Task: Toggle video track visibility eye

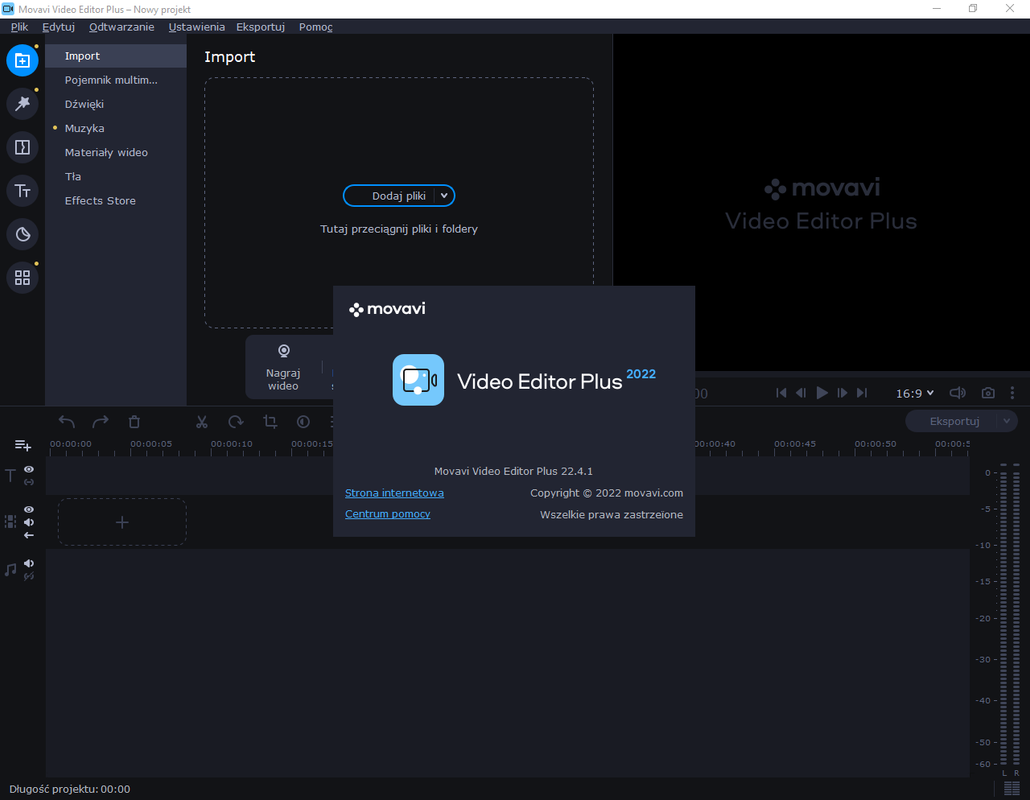Action: point(29,510)
